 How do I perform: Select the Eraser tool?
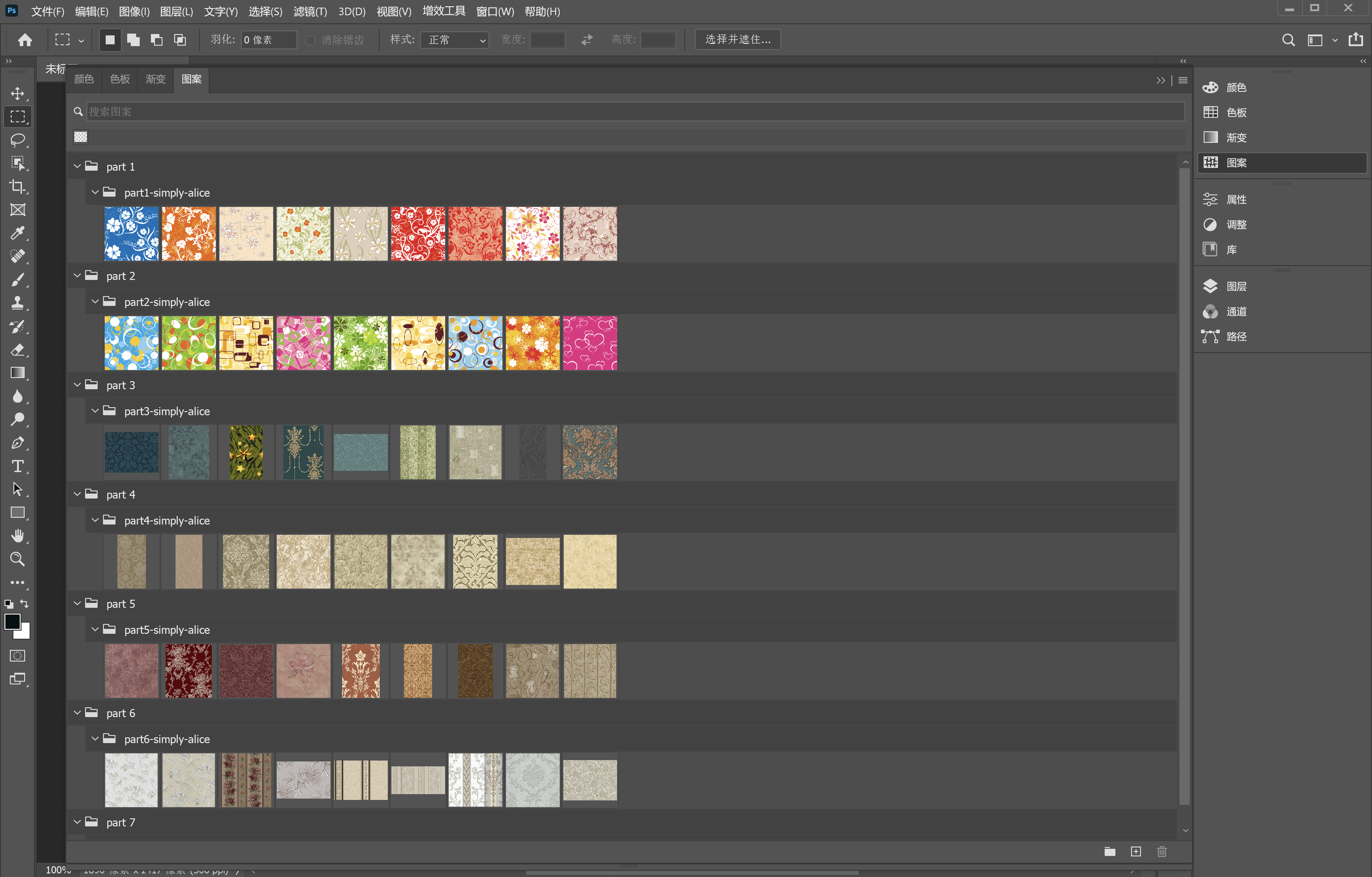coord(17,349)
